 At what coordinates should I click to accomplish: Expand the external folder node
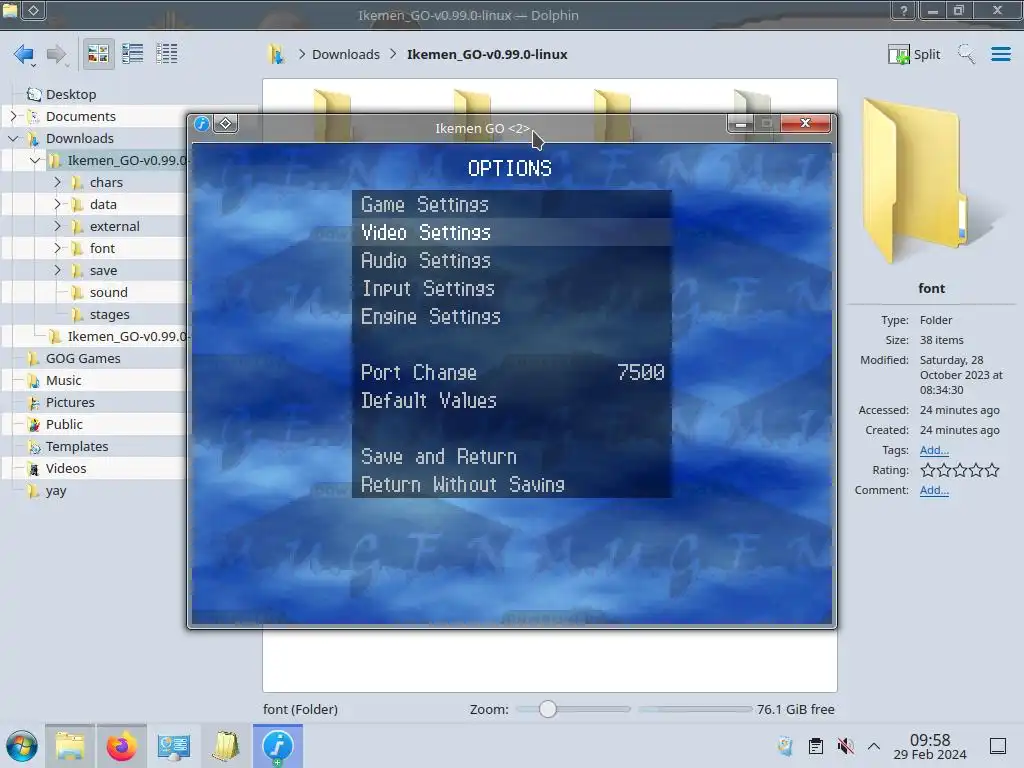(x=57, y=226)
